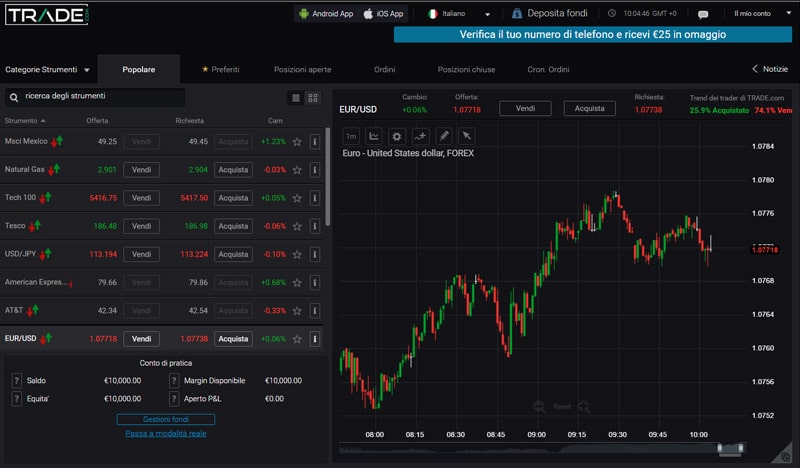Show info for Msci Mexico
Image resolution: width=800 pixels, height=468 pixels.
[x=315, y=142]
